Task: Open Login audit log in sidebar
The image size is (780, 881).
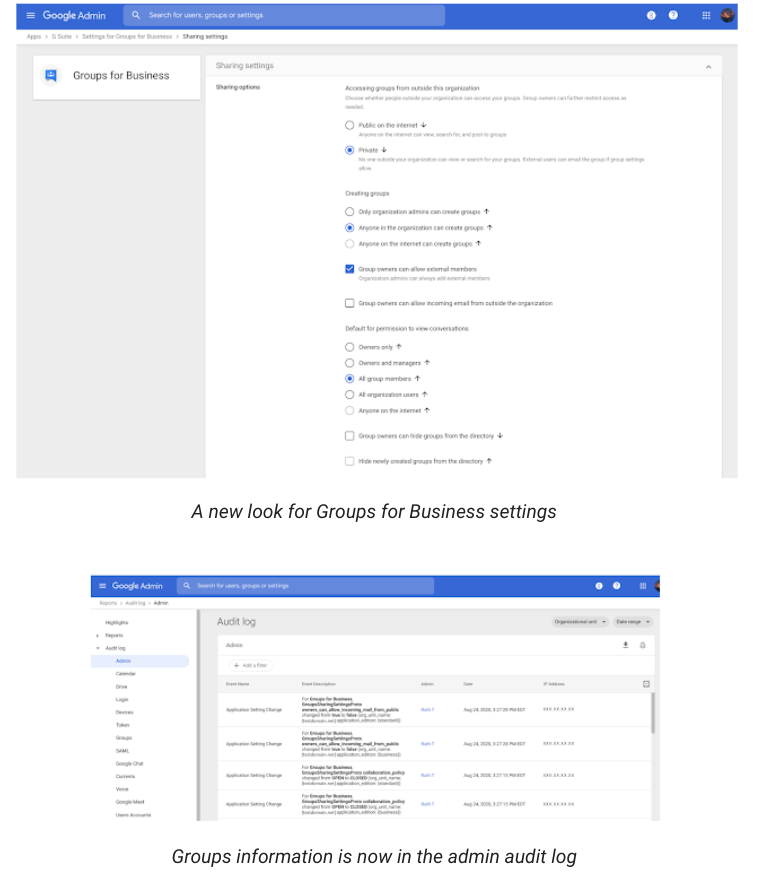Action: coord(122,700)
